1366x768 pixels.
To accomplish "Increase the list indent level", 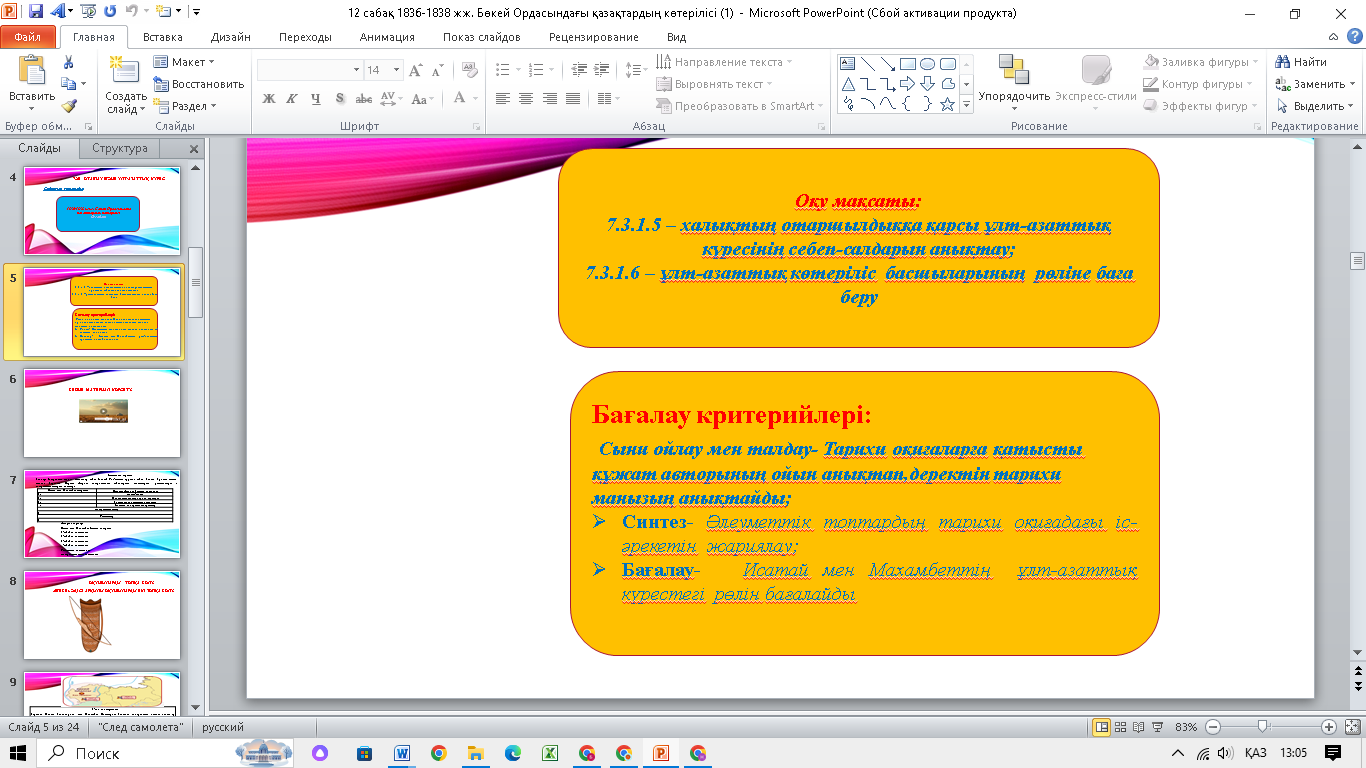I will (x=602, y=70).
